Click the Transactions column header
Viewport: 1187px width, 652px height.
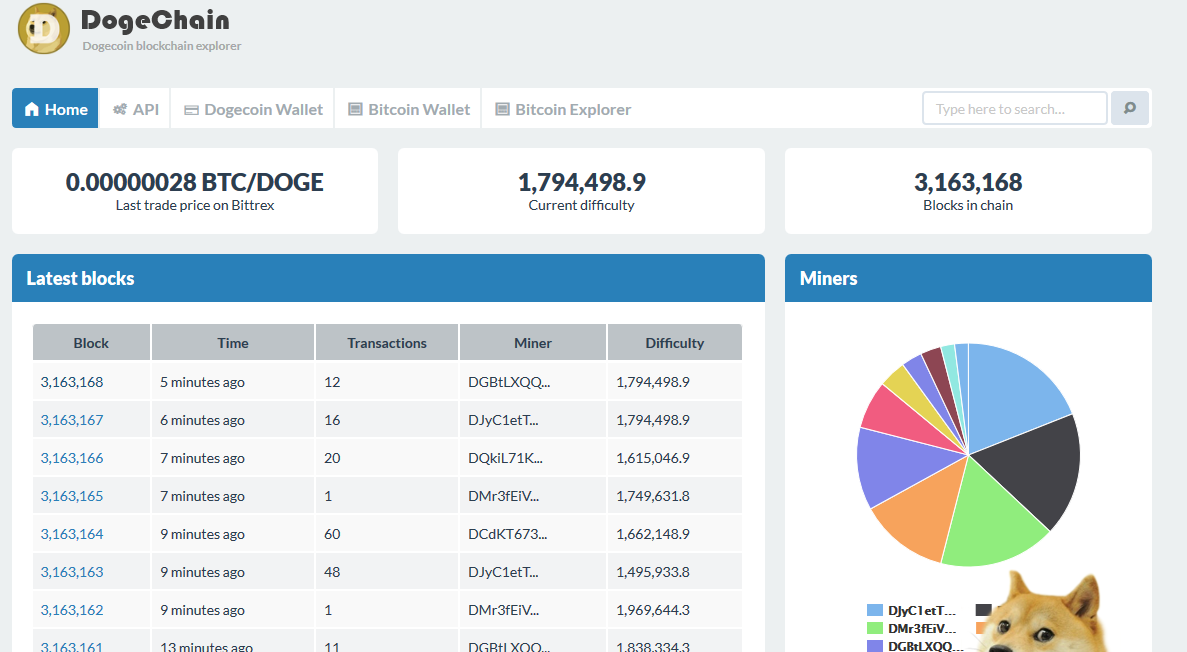(x=387, y=343)
